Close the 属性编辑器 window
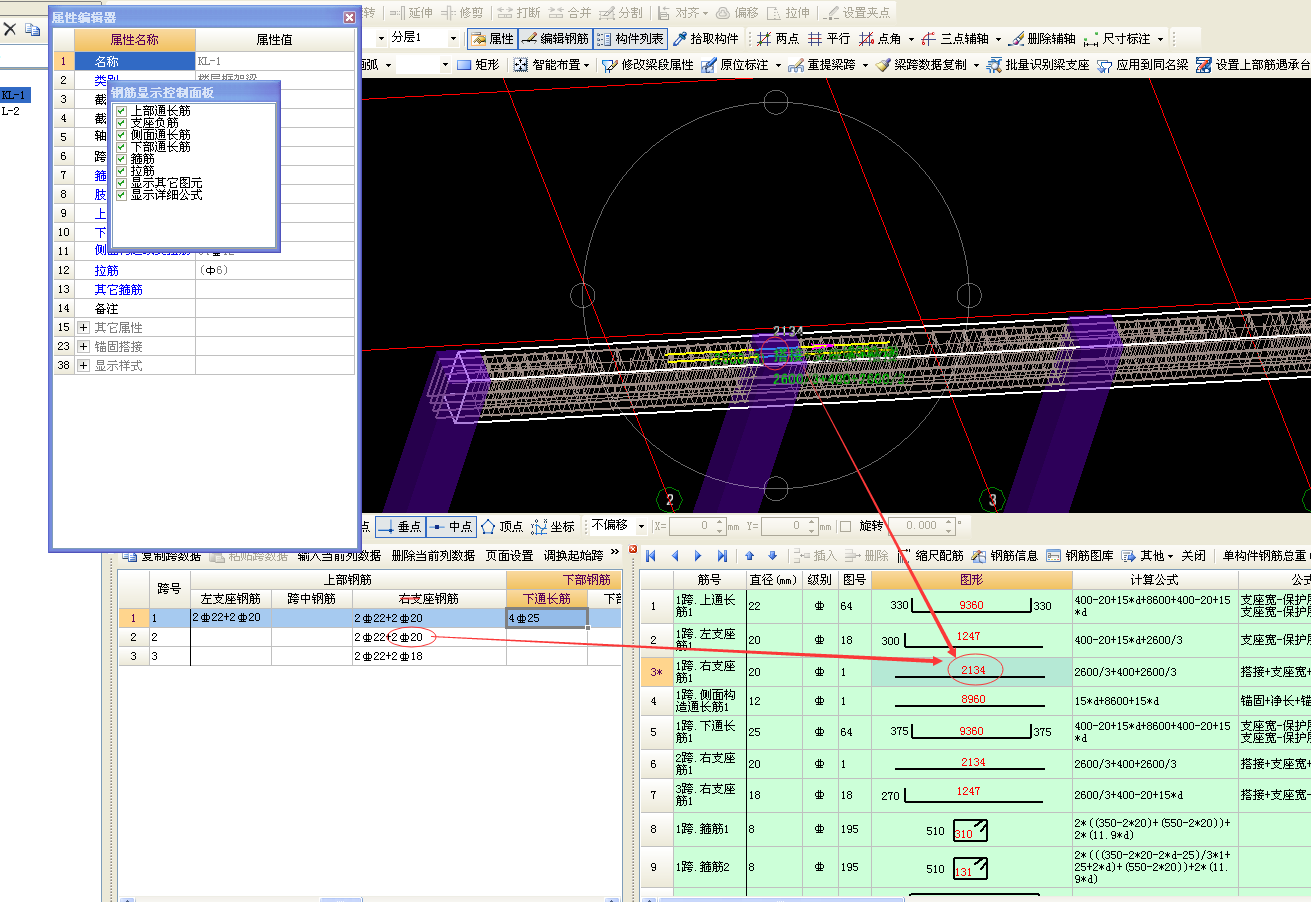 click(x=349, y=17)
